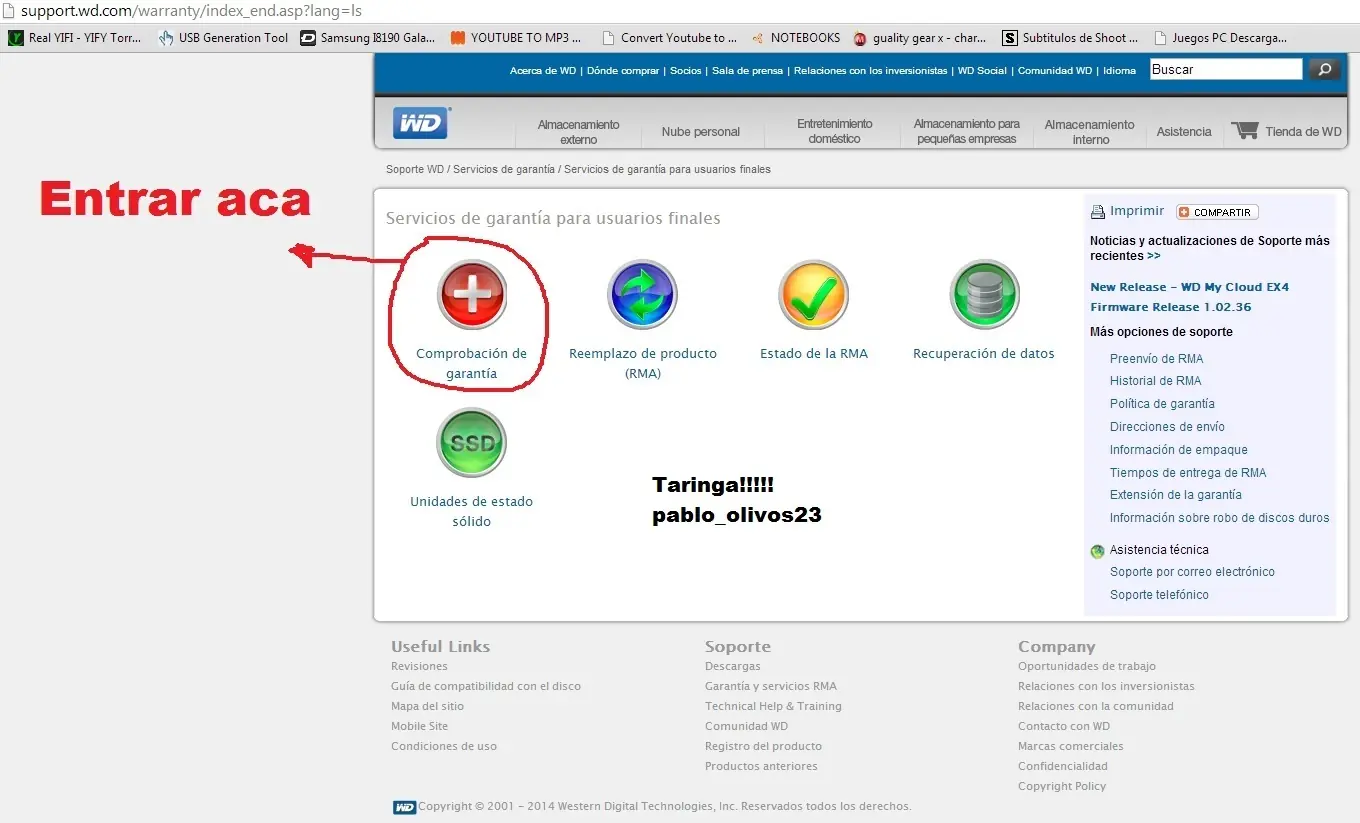
Task: Open the shopping cart icon for Tienda de WD
Action: [1245, 131]
